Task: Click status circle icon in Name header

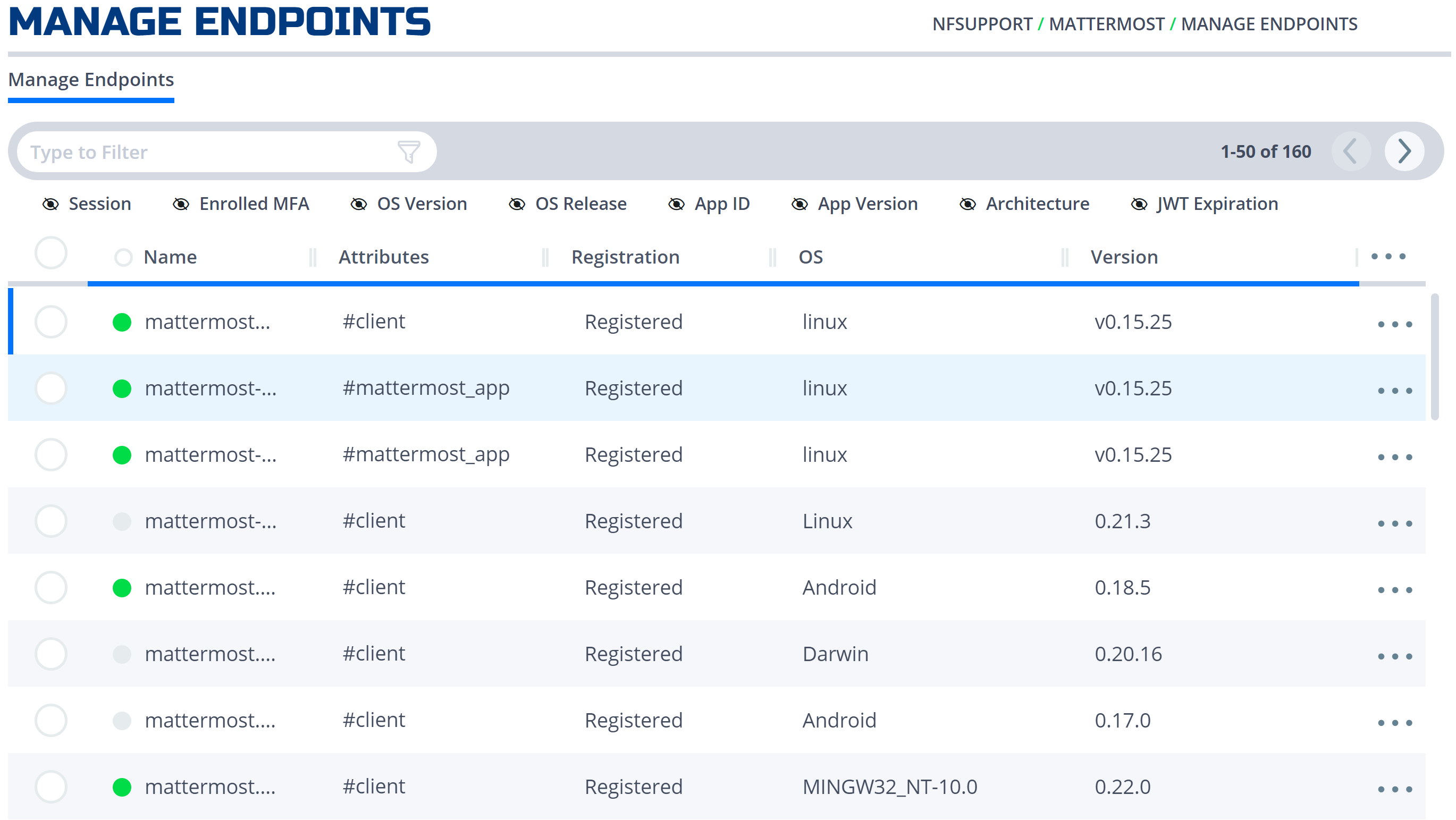Action: [123, 257]
